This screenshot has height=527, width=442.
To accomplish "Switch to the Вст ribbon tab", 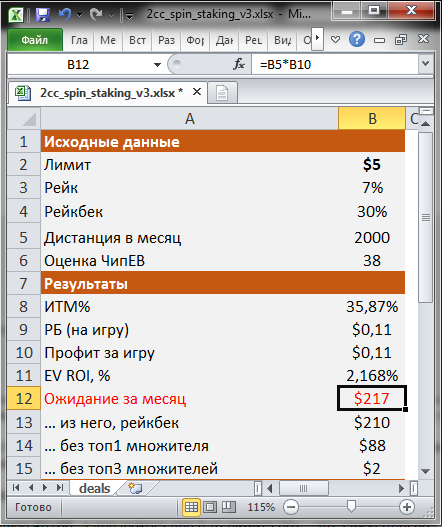I will click(137, 40).
